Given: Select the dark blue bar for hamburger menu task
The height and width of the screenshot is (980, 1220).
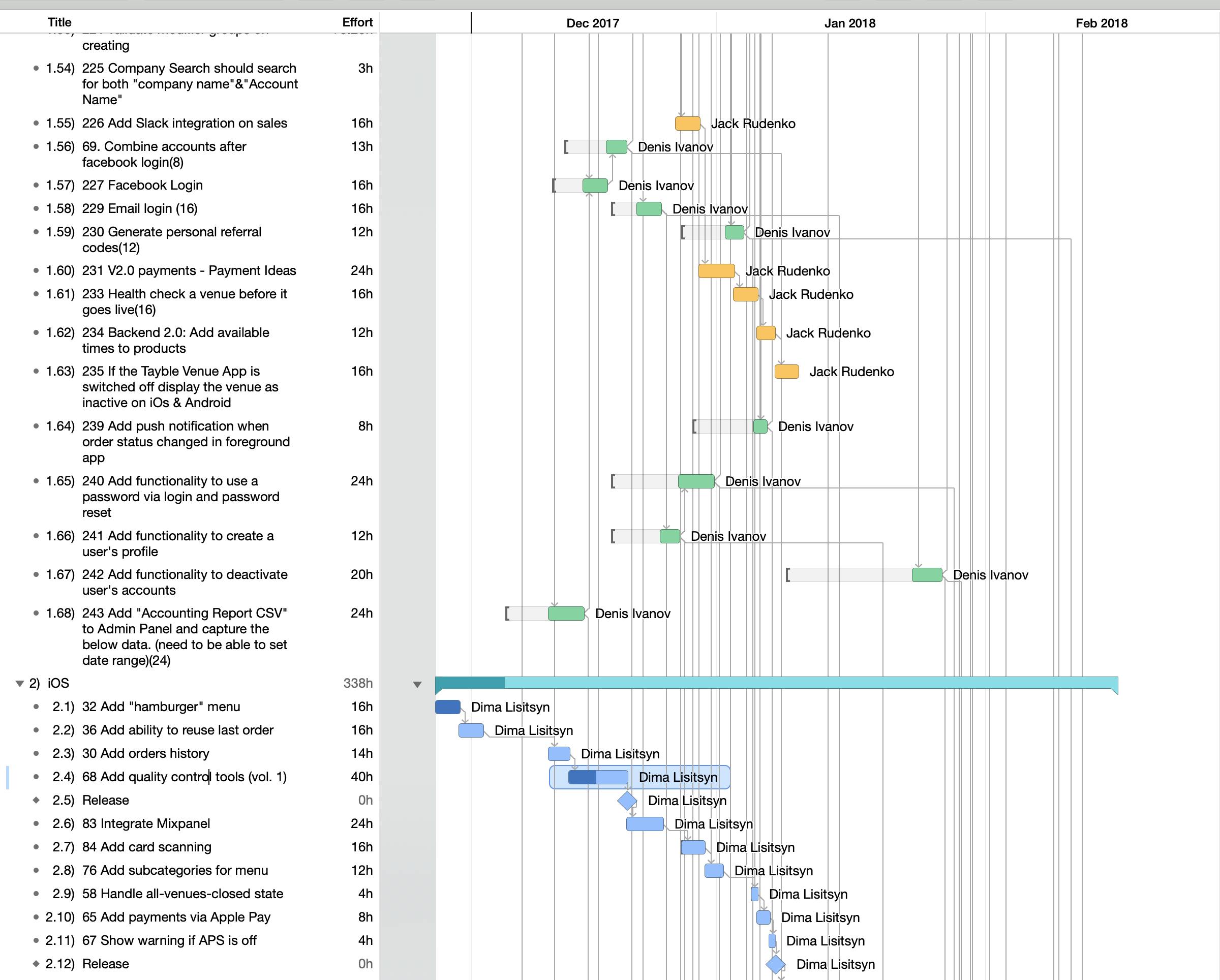Looking at the screenshot, I should coord(448,707).
